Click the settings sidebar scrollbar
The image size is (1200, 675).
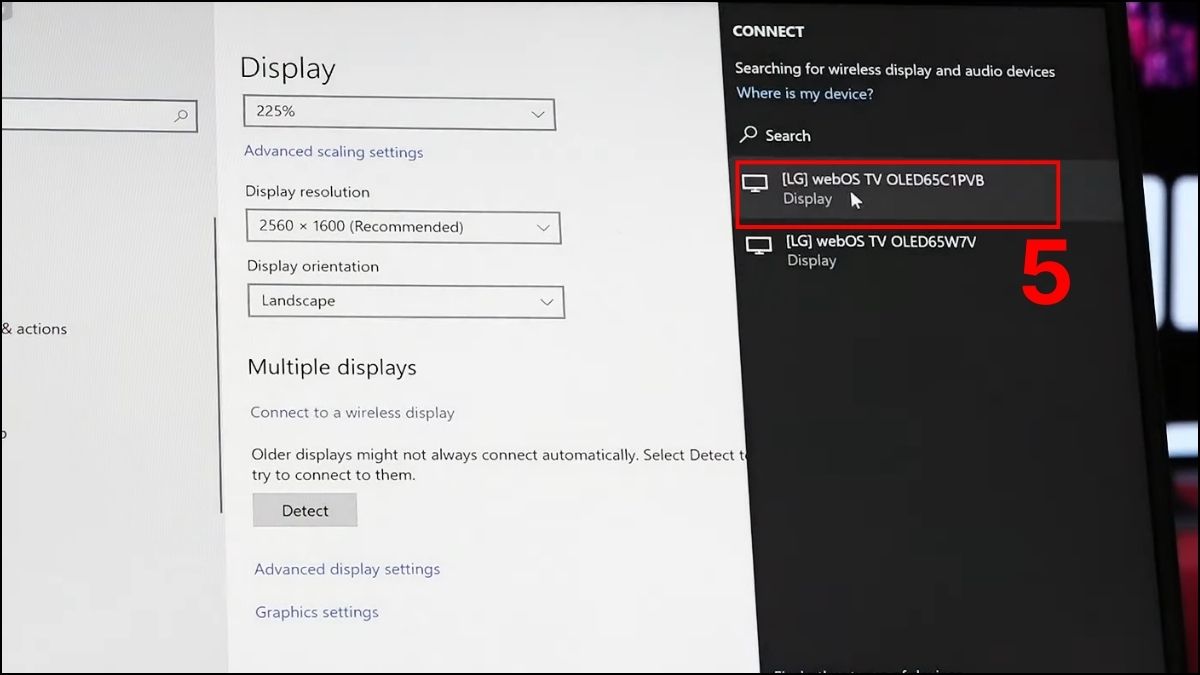[x=217, y=365]
